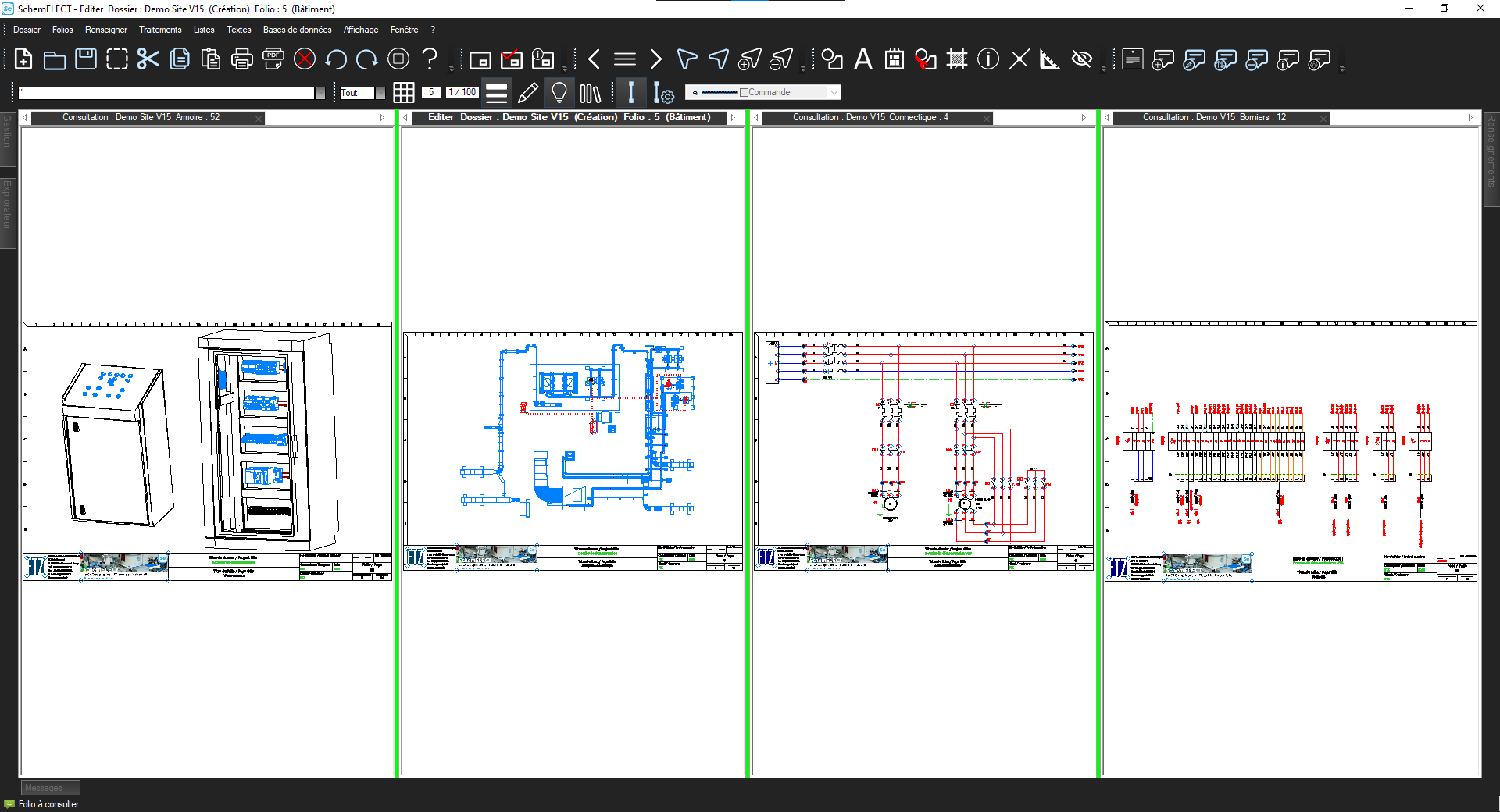Export to PDF with the PDF printer icon
The height and width of the screenshot is (812, 1500).
(273, 59)
